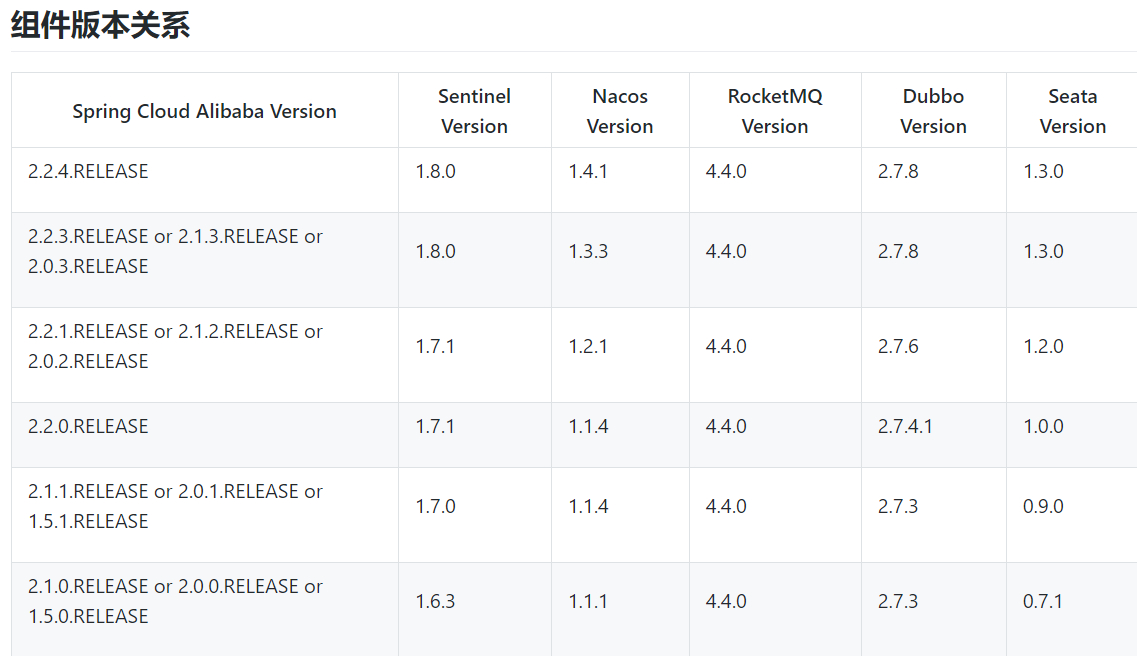Click the Nacos Version column header
Screen dimensions: 1137x656
[620, 111]
